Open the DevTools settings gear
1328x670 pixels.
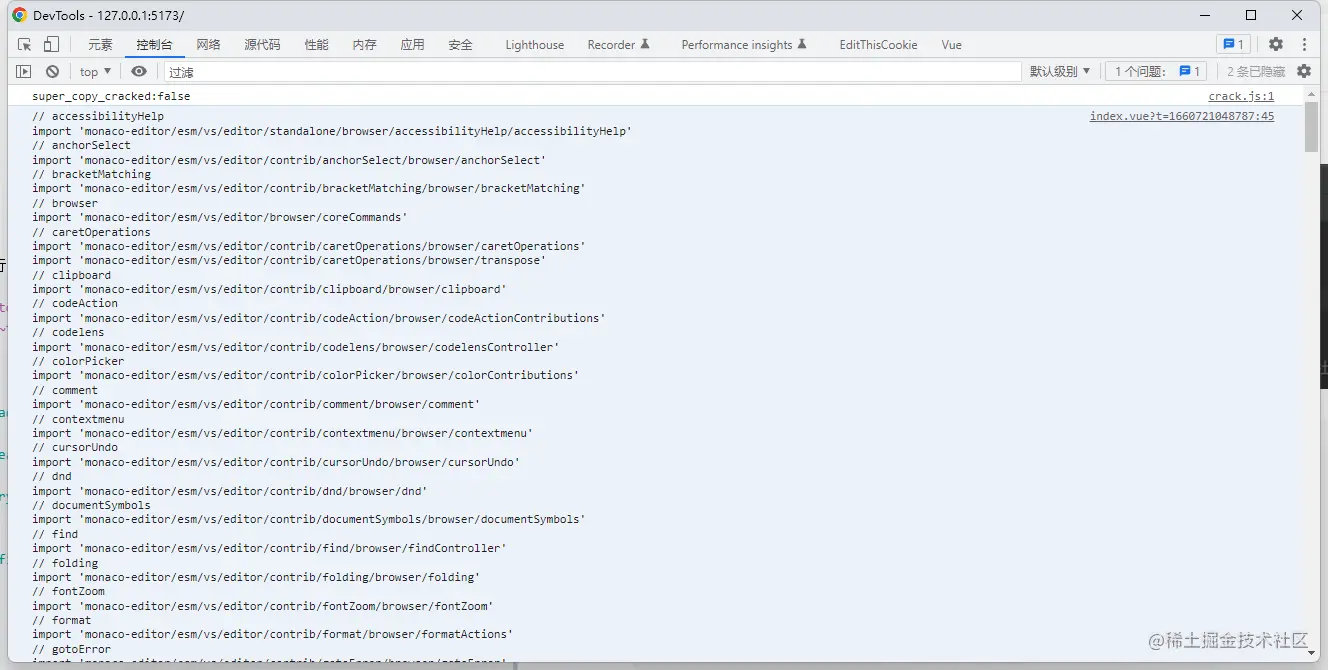coord(1275,45)
